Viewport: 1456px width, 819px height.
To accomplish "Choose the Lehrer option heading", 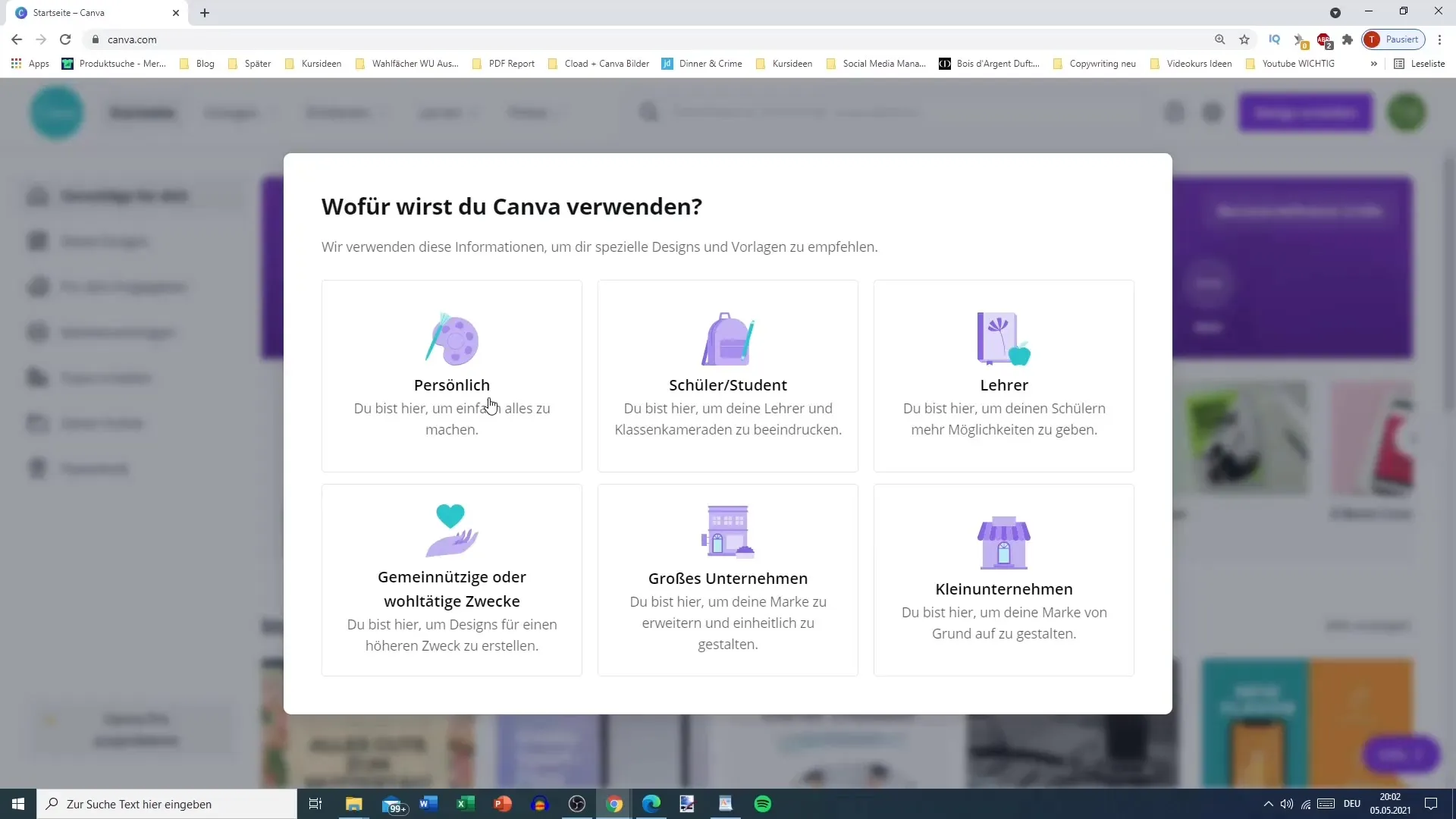I will 1004,385.
